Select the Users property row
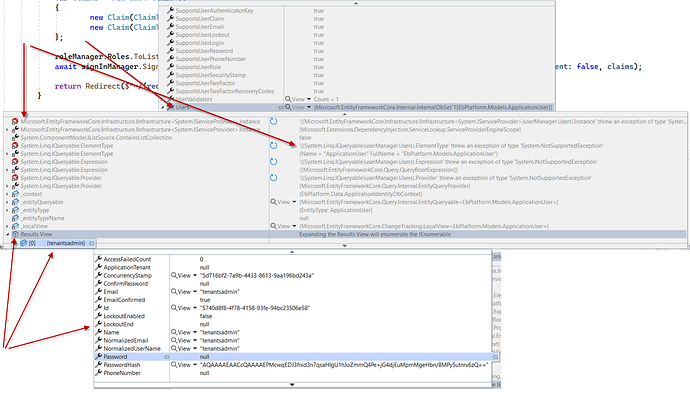The image size is (690, 397). [x=356, y=107]
